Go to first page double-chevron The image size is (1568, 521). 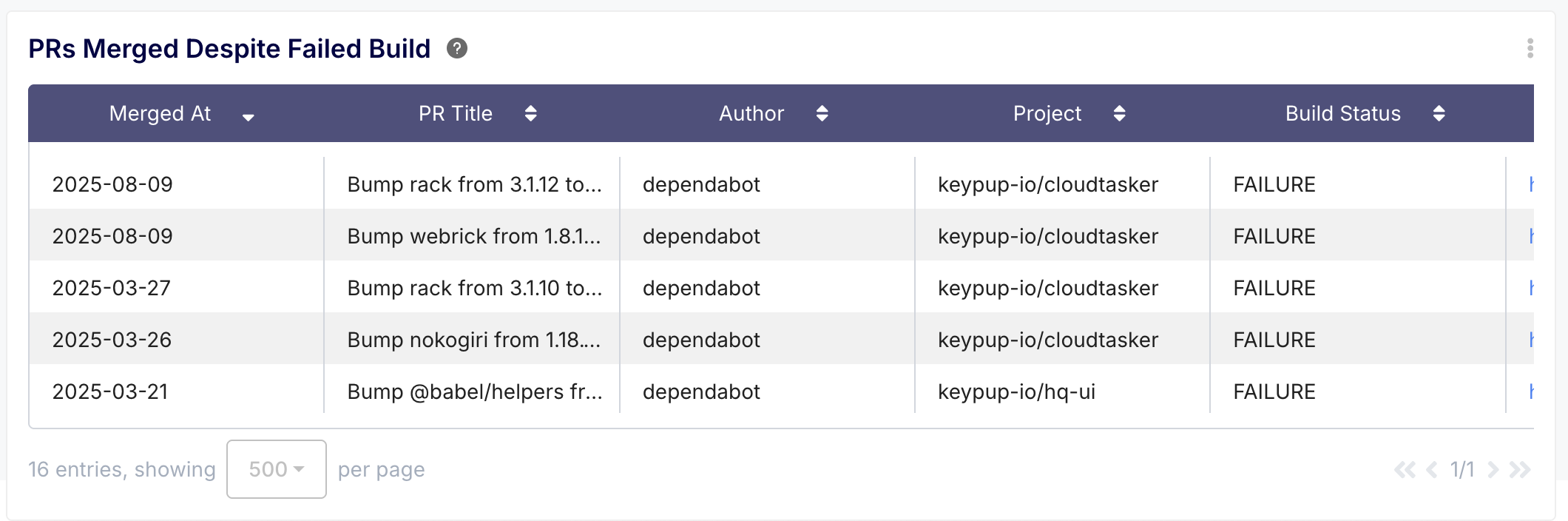tap(1404, 470)
